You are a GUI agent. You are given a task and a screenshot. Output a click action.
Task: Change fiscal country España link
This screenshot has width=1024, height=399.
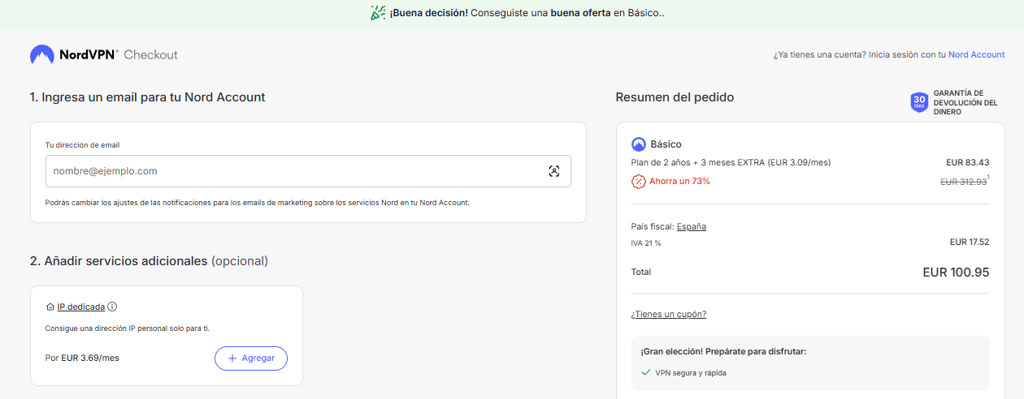[x=692, y=227]
